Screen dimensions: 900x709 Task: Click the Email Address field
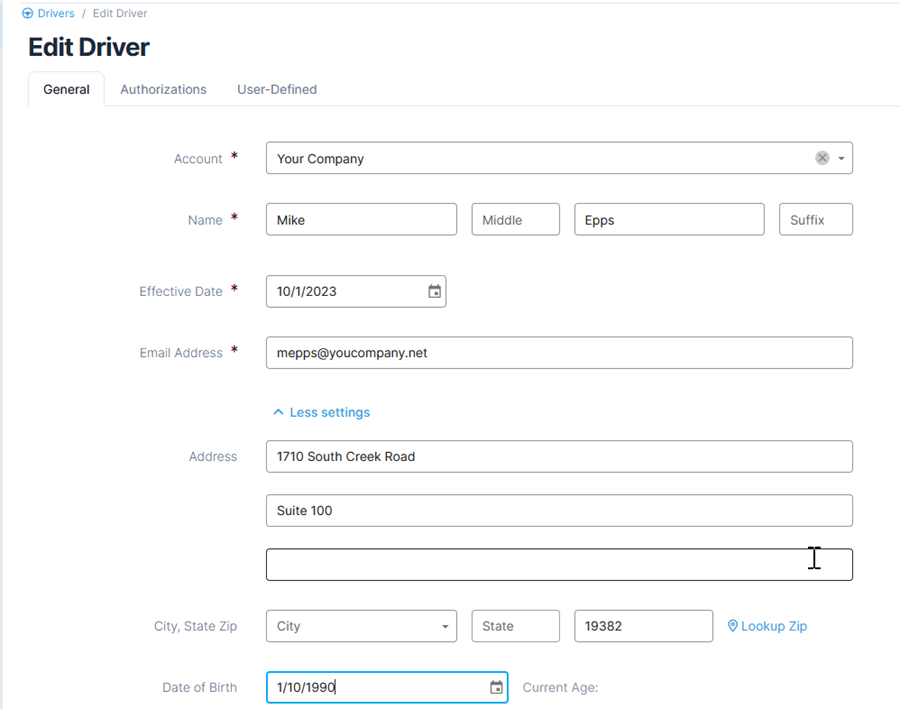pyautogui.click(x=560, y=352)
